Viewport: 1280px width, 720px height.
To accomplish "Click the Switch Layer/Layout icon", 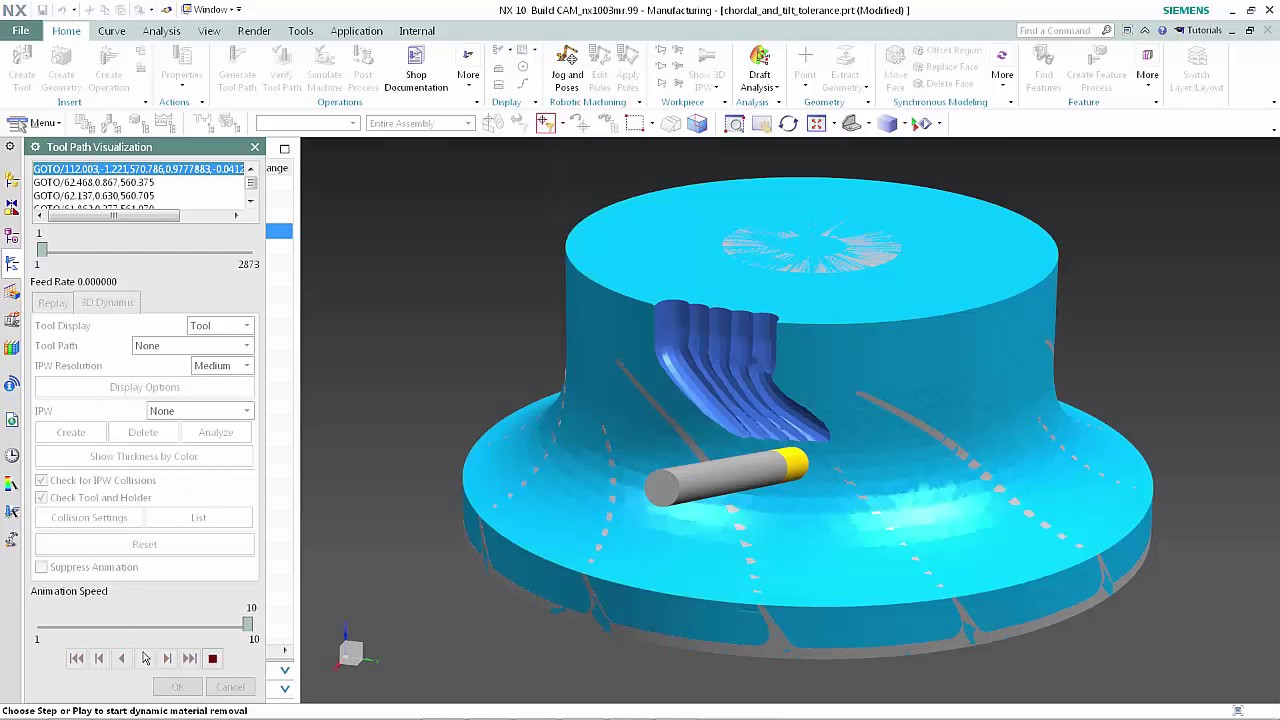I will tap(1196, 69).
